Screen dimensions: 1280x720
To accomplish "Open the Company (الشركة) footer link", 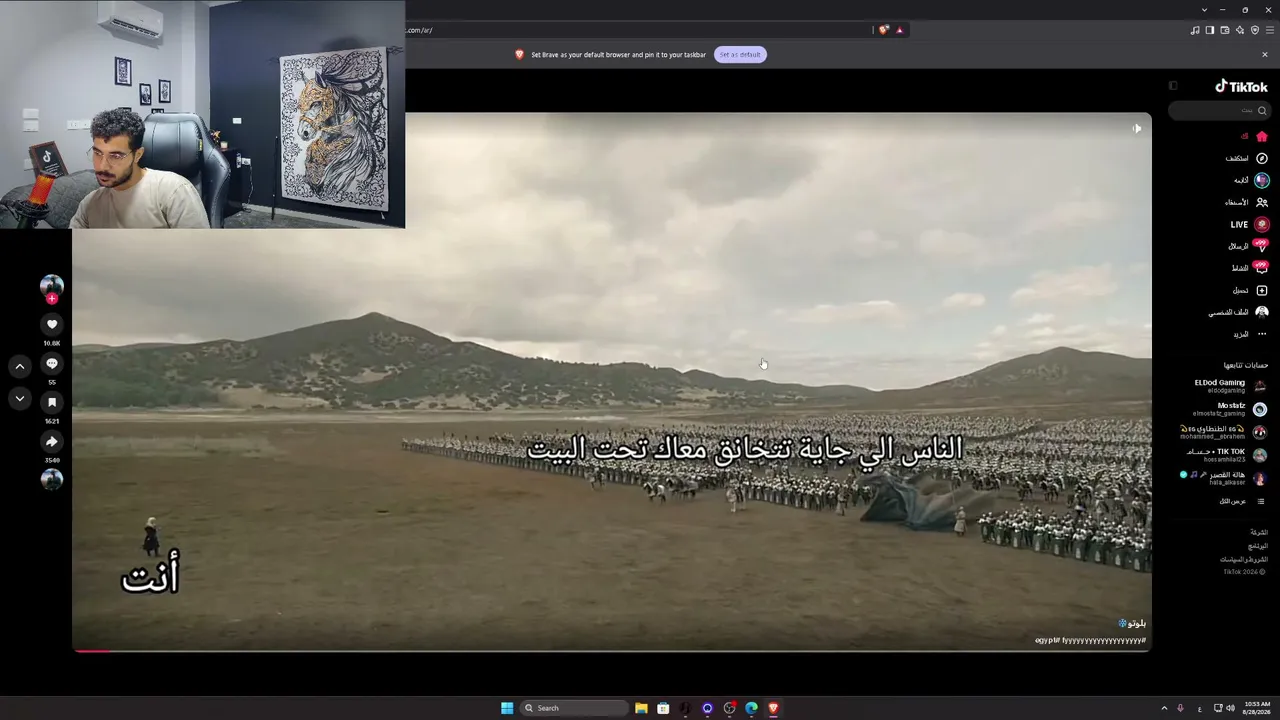I will coord(1259,532).
